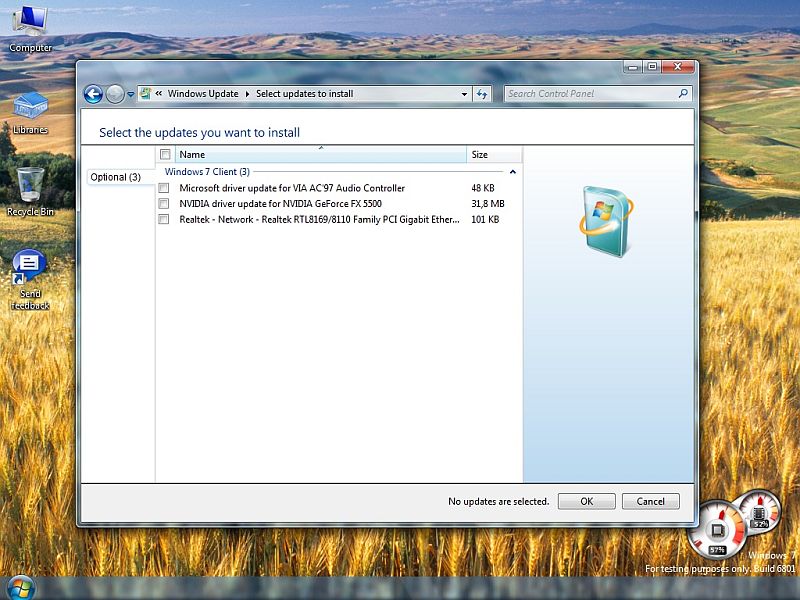This screenshot has height=600, width=800.
Task: Click the CPU meter gadget dial
Action: [x=717, y=531]
